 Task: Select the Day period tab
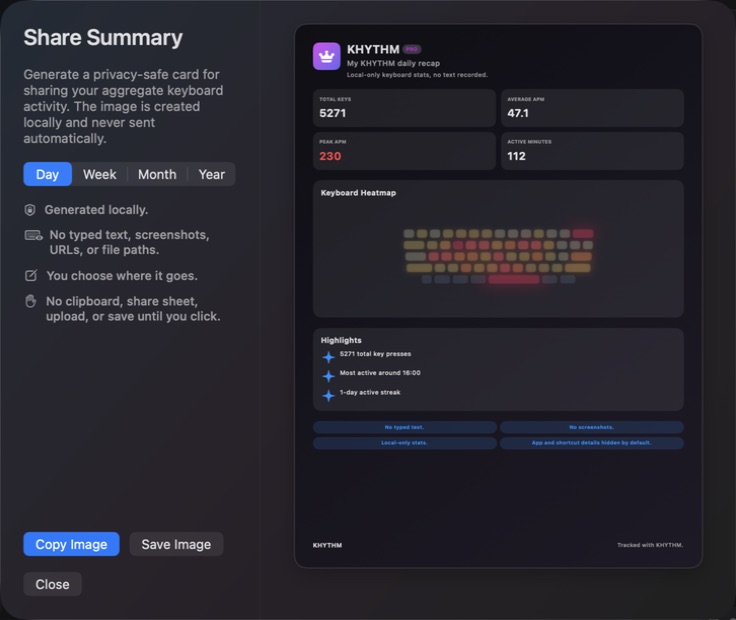(47, 174)
